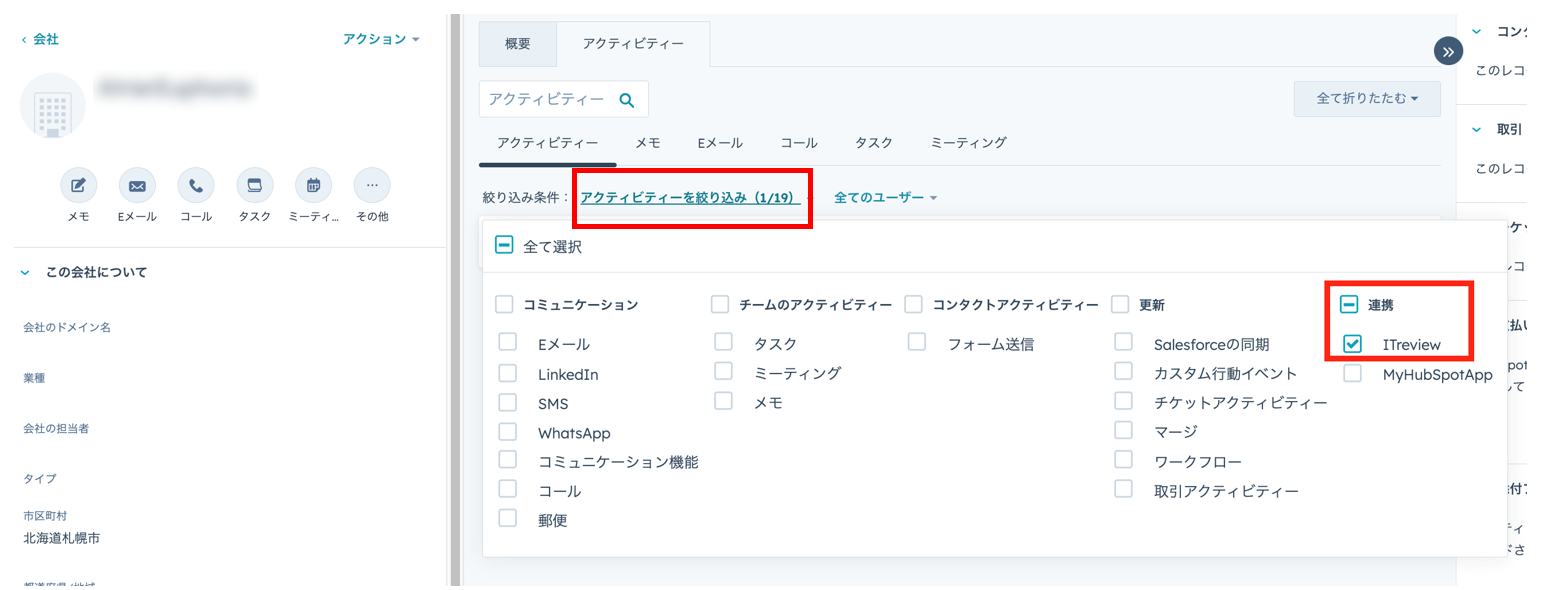The image size is (1560, 590).
Task: Click the コール (call) icon
Action: click(196, 183)
